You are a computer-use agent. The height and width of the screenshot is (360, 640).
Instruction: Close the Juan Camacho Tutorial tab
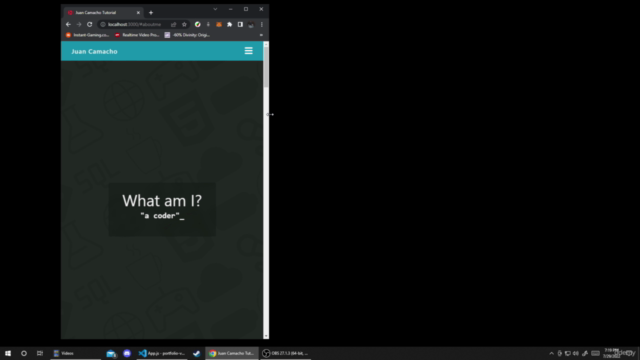pos(138,13)
